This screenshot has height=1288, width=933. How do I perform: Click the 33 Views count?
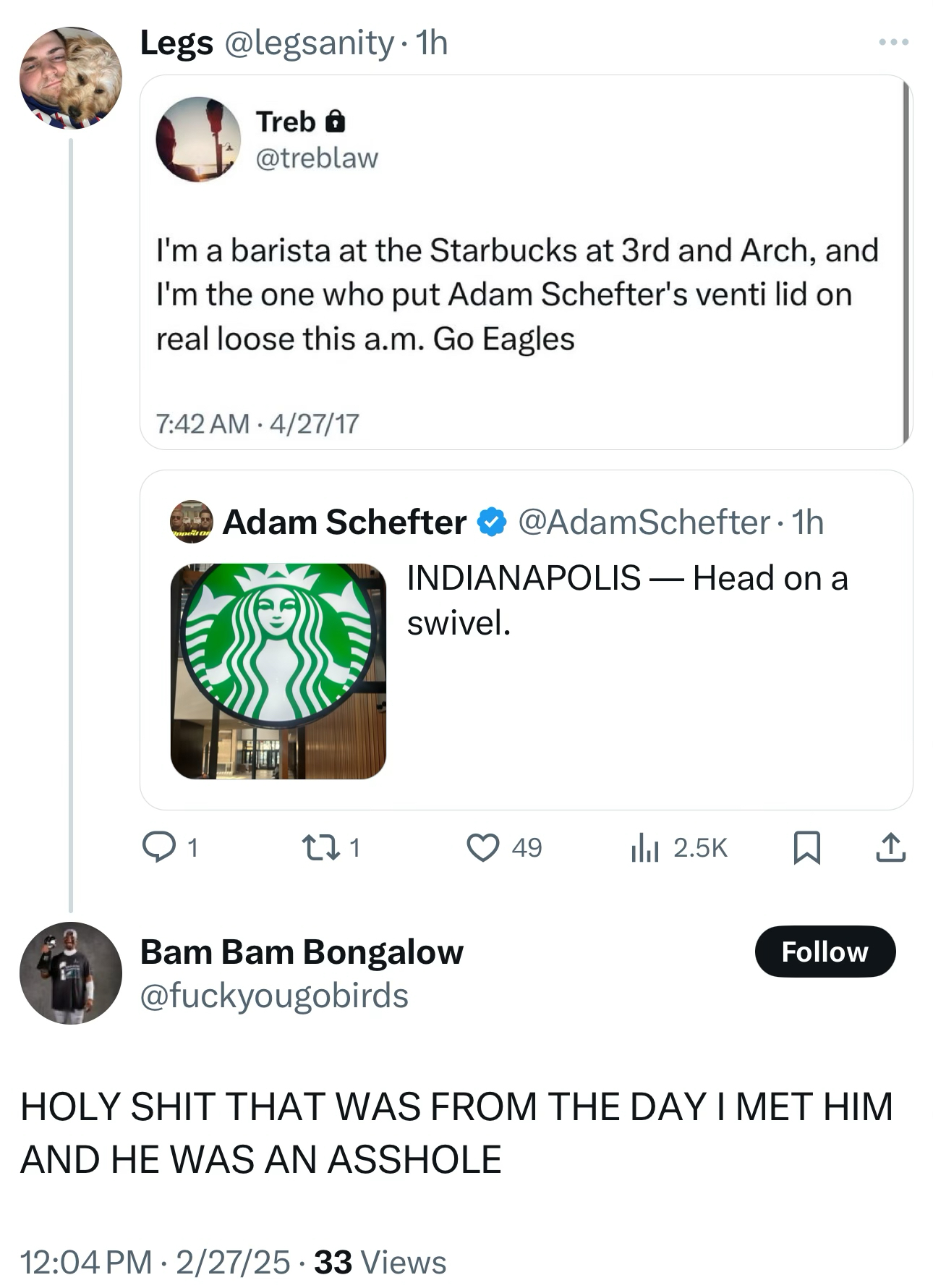(x=380, y=1262)
